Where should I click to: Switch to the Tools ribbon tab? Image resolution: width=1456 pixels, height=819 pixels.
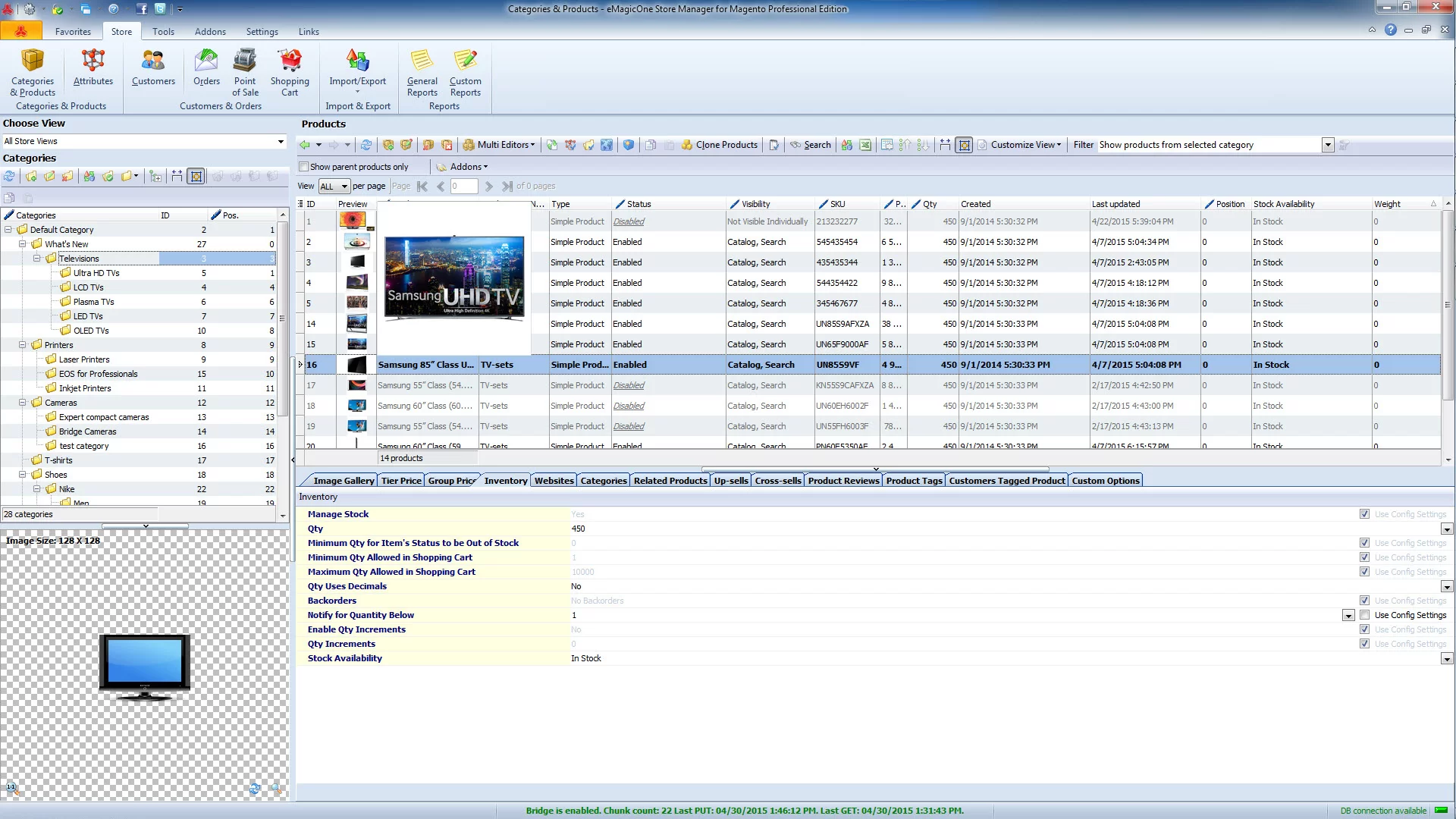163,32
